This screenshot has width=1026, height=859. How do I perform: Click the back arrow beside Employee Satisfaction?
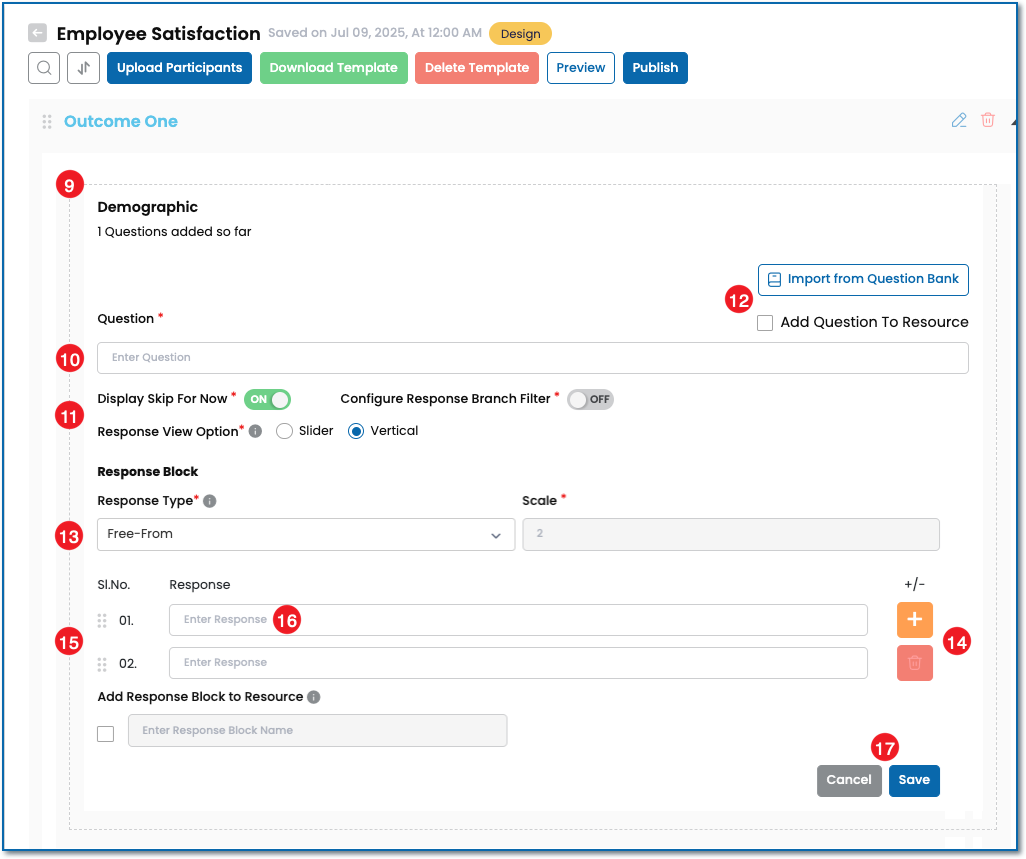point(37,33)
